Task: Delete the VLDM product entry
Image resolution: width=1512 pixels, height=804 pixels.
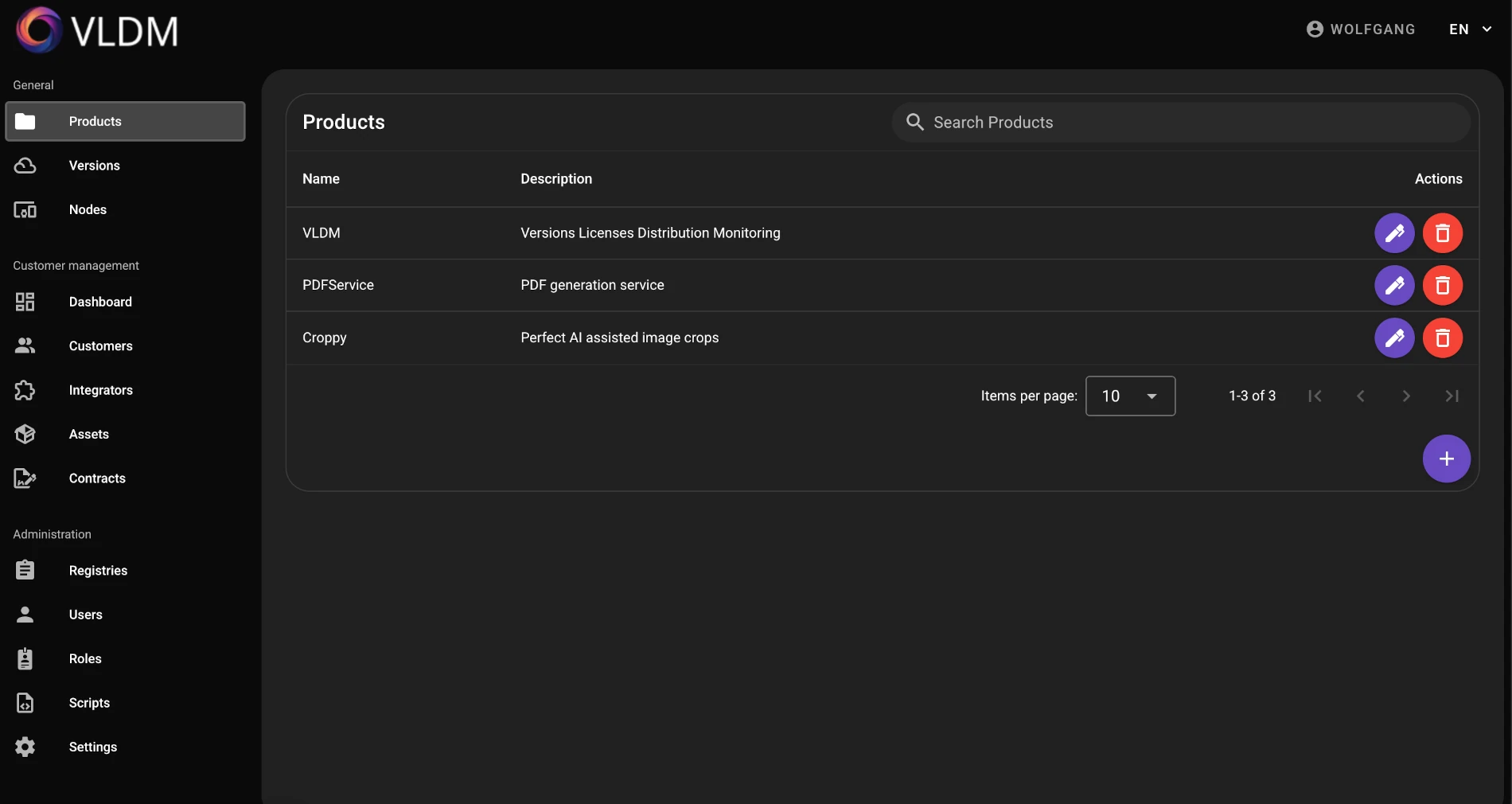Action: [x=1442, y=233]
